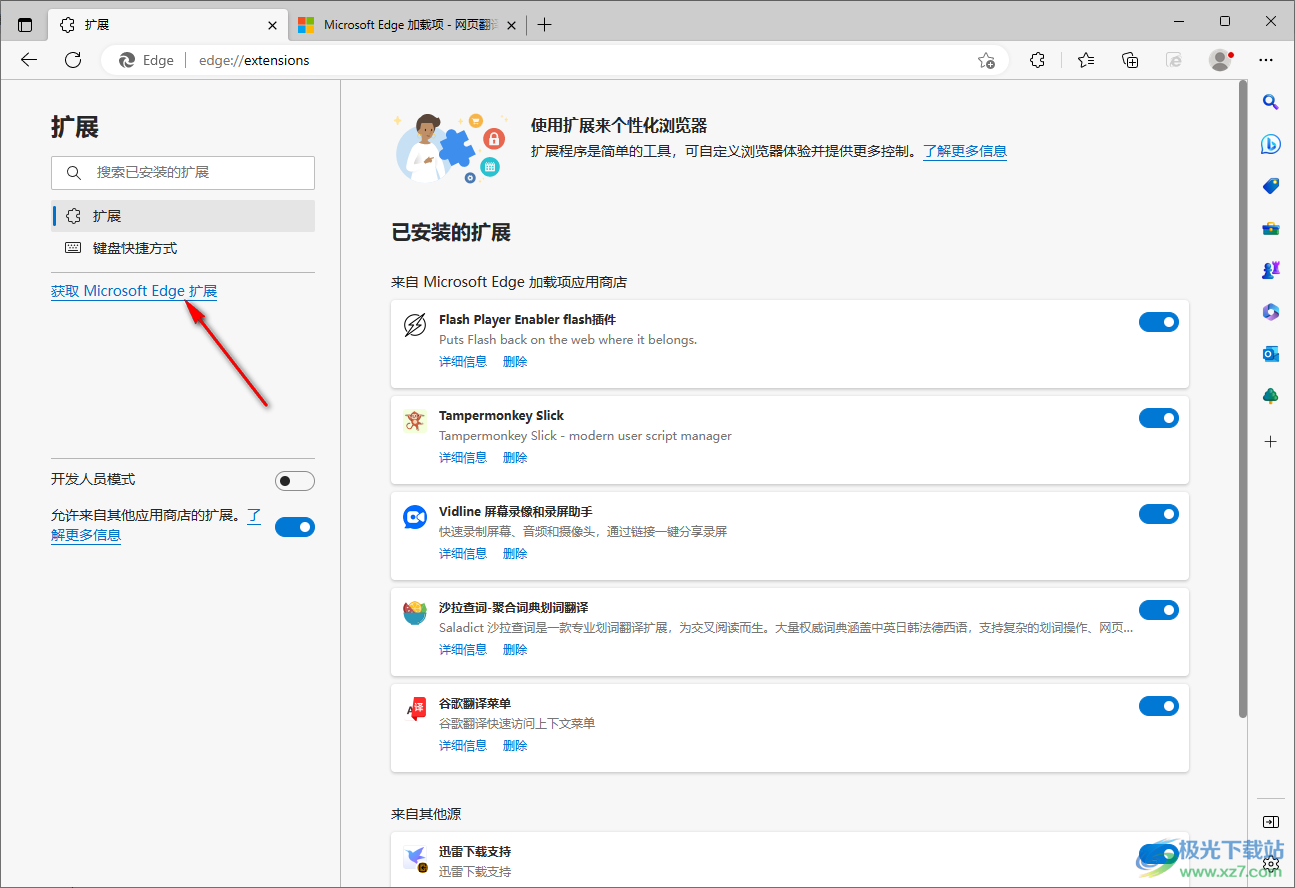The height and width of the screenshot is (888, 1295).
Task: Turn off the 沙拉查词 extension toggle
Action: (1159, 610)
